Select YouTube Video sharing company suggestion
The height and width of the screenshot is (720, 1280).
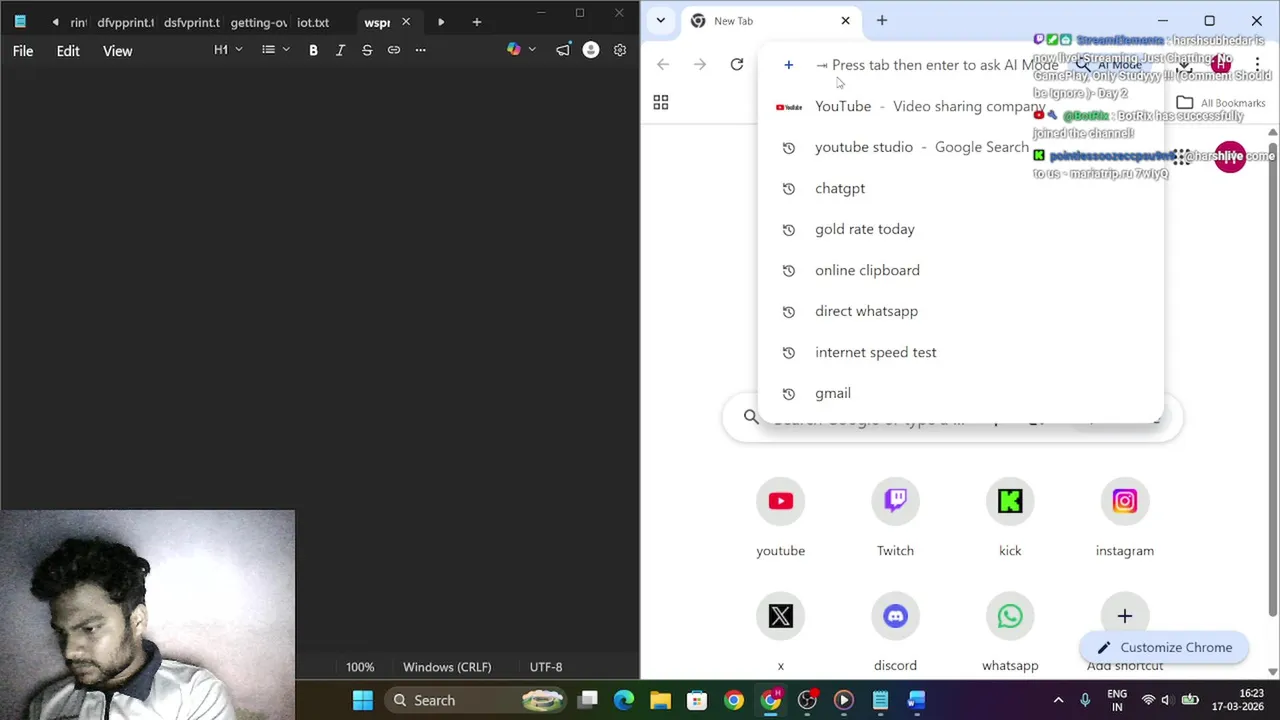(x=960, y=106)
